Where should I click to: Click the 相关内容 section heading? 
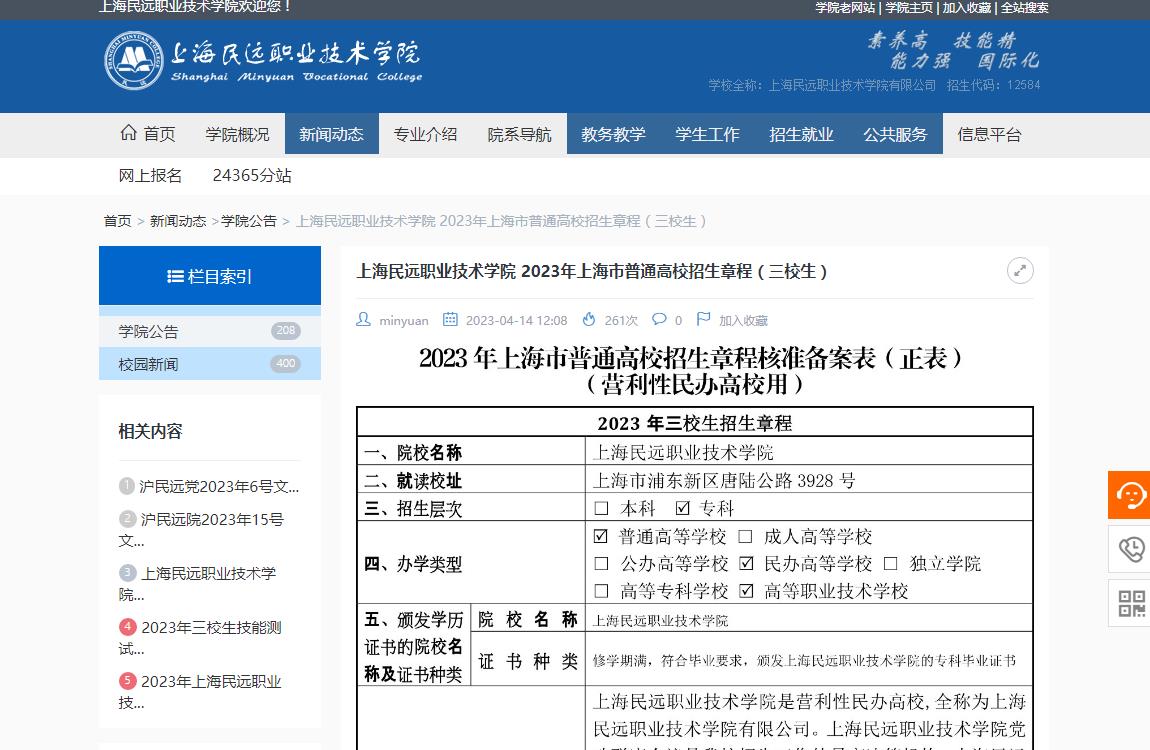[x=150, y=431]
